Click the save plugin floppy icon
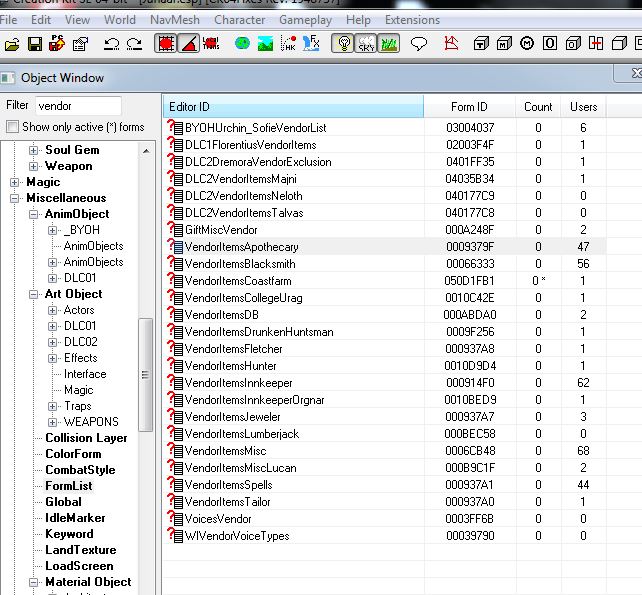642x595 pixels. (x=34, y=43)
